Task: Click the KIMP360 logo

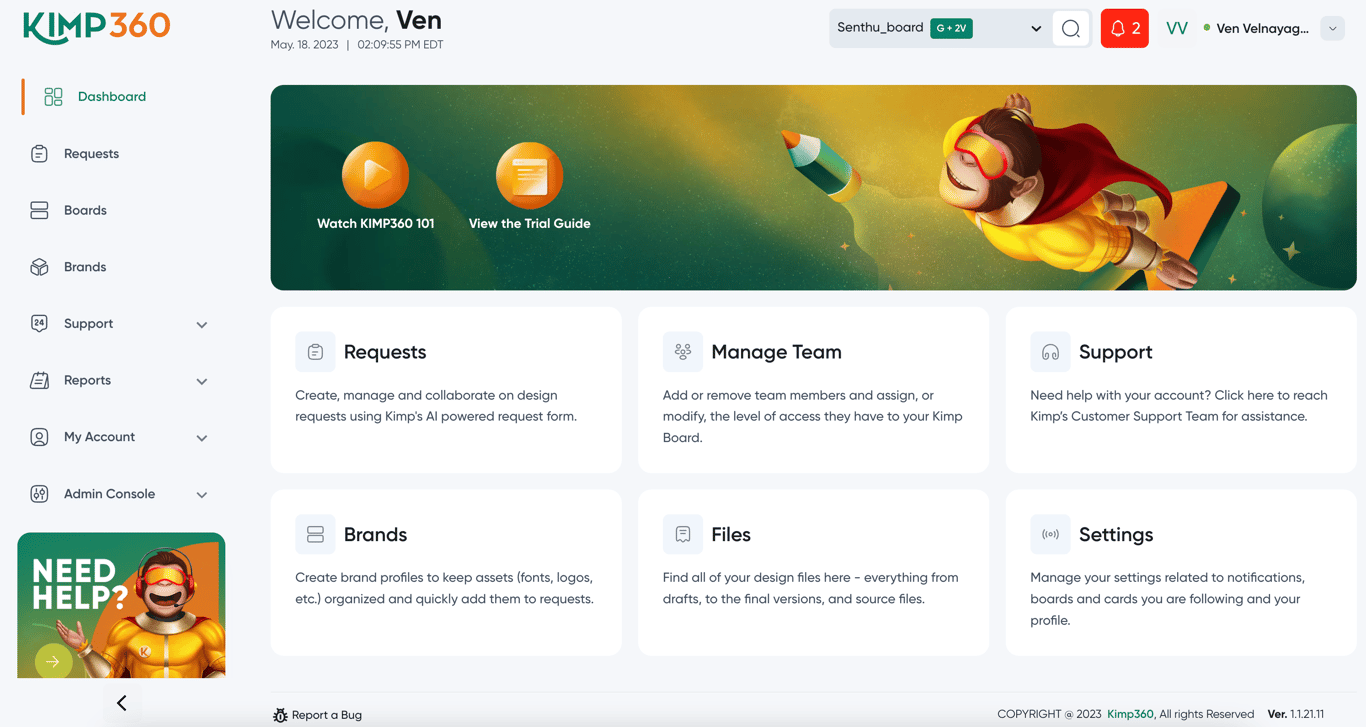Action: pos(97,27)
